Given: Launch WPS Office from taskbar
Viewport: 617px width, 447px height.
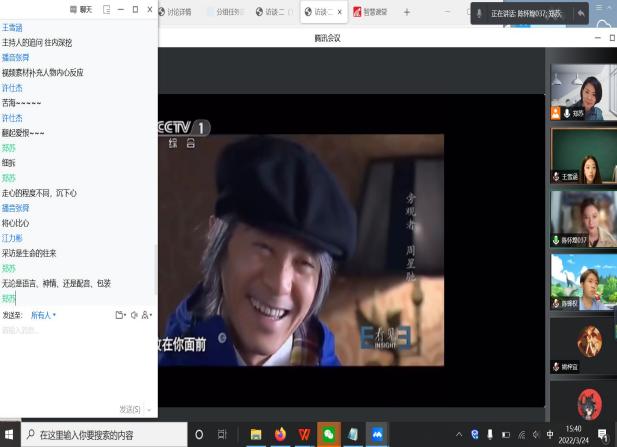Looking at the screenshot, I should pos(304,434).
